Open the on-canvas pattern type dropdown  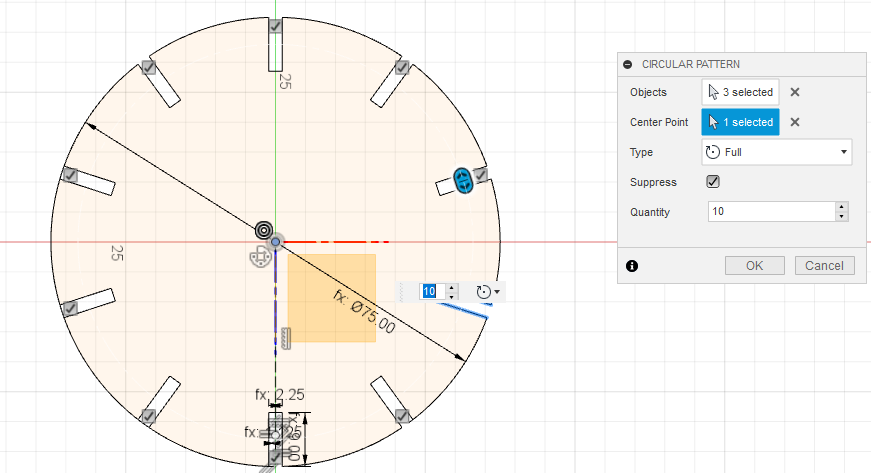coord(488,291)
